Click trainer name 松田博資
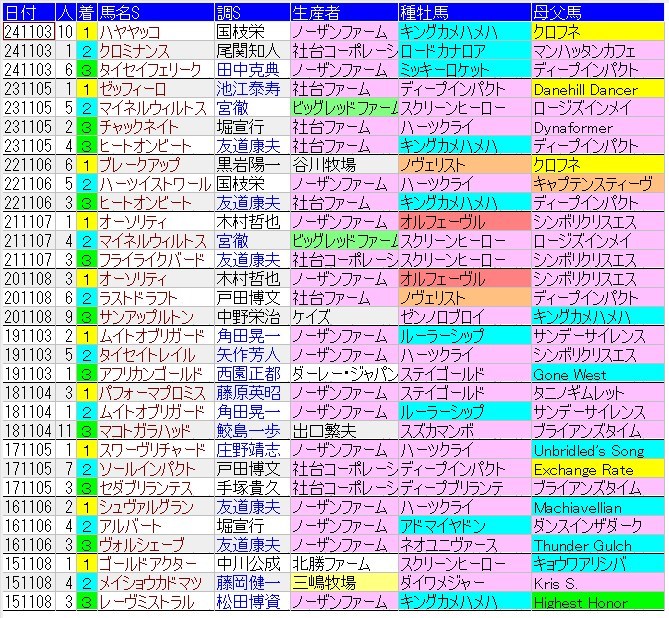This screenshot has height=618, width=669. click(x=249, y=602)
